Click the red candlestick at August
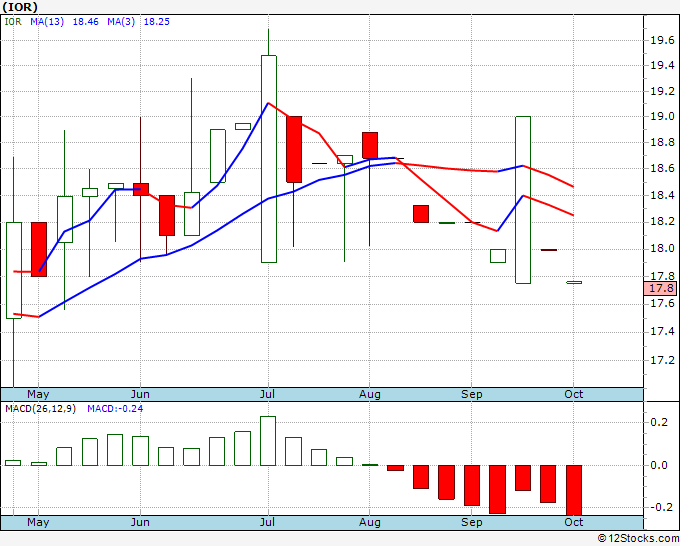 370,145
